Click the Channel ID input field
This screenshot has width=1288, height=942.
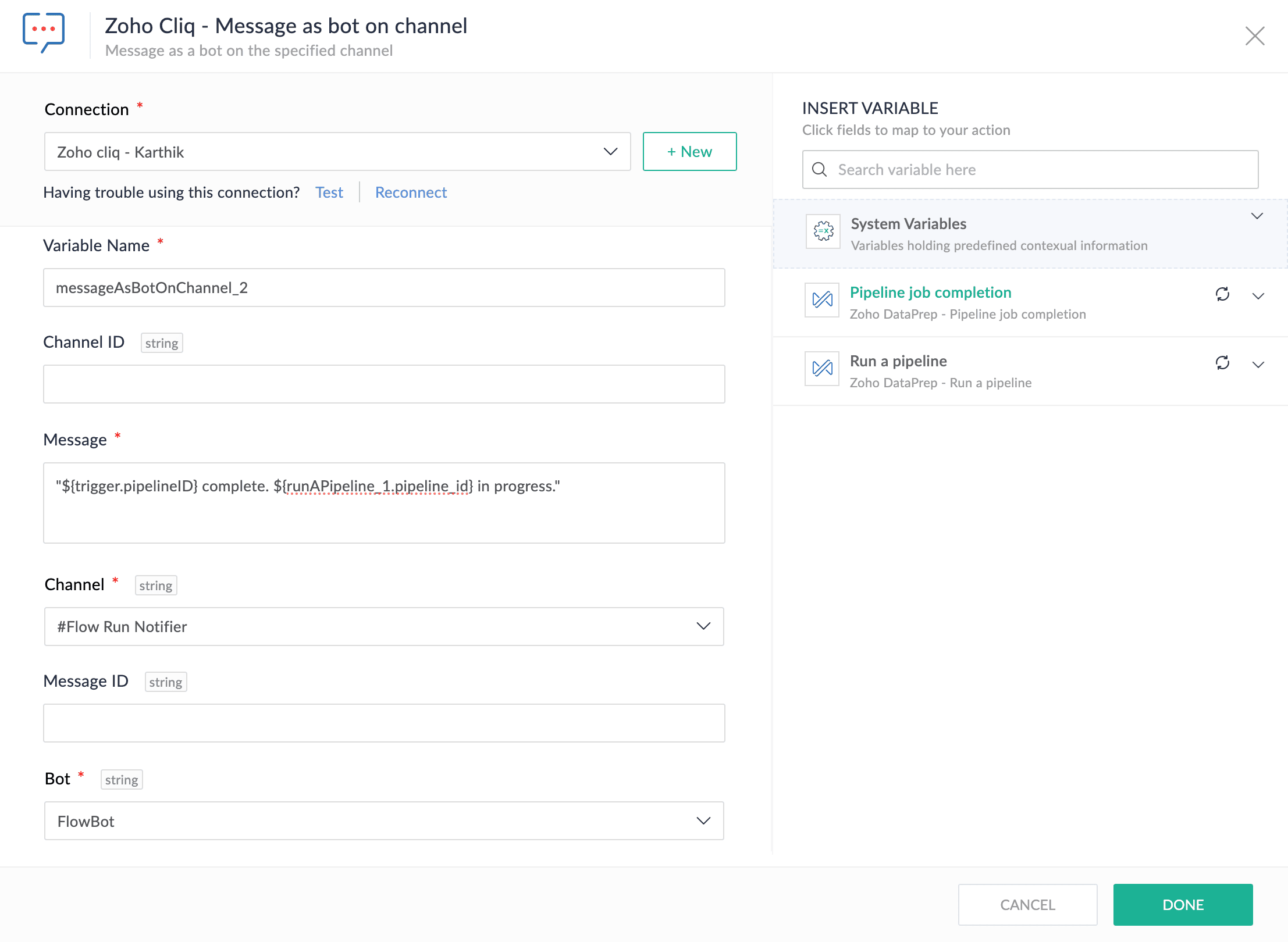tap(384, 384)
